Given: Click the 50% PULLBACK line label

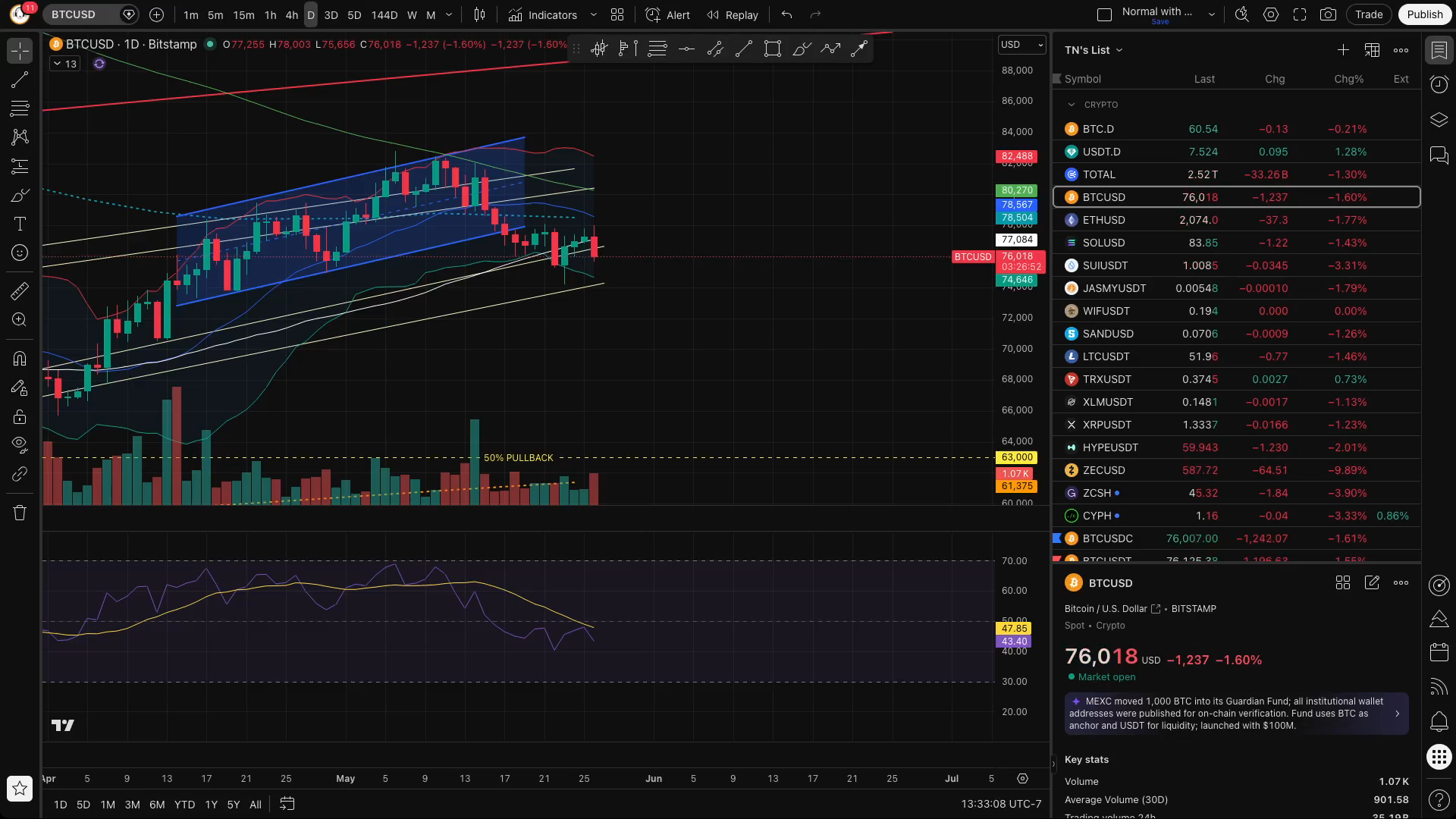Looking at the screenshot, I should click(x=519, y=458).
